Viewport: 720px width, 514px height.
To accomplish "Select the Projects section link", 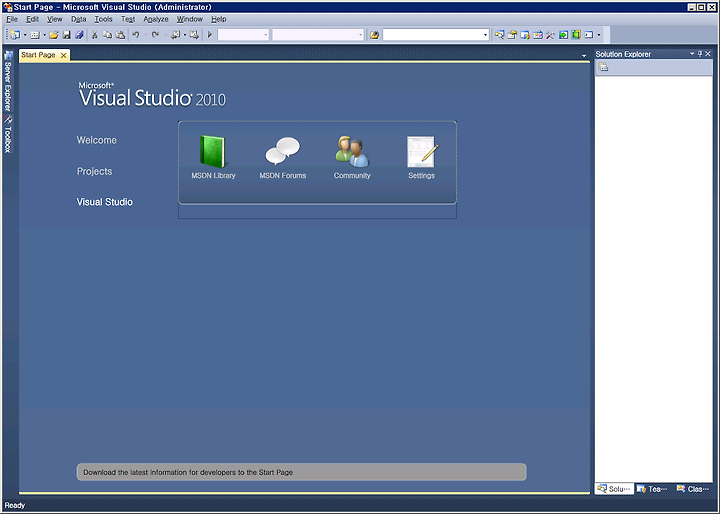I will 94,171.
